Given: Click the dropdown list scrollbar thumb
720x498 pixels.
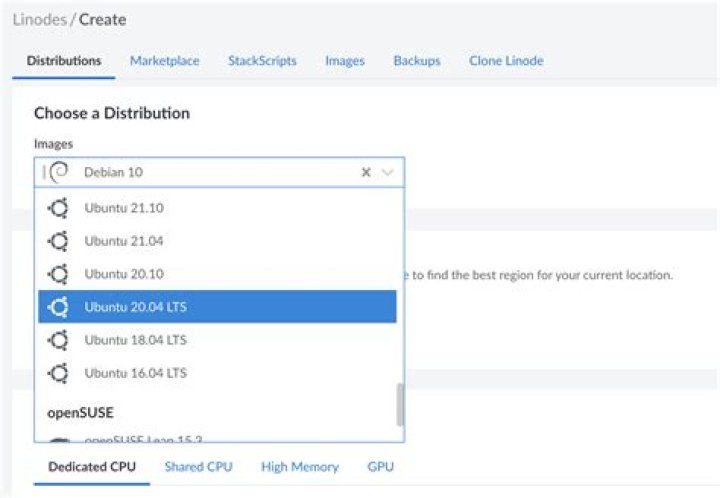Looking at the screenshot, I should click(400, 405).
